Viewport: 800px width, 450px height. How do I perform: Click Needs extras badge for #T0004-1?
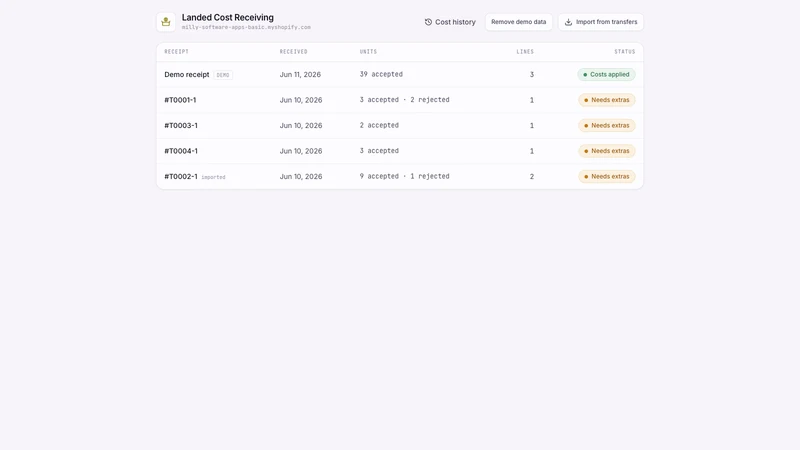(607, 151)
